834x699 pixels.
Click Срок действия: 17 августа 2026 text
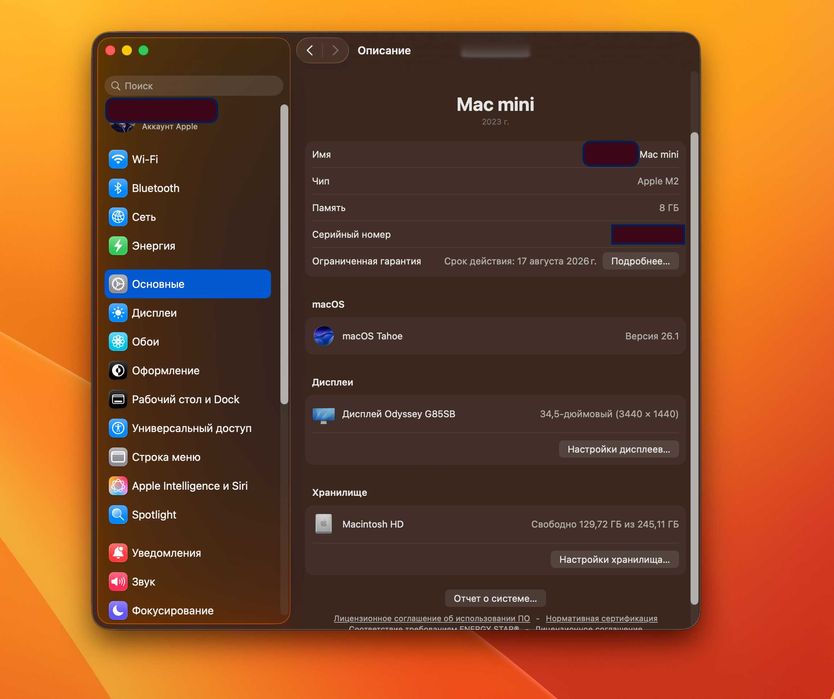[x=520, y=261]
